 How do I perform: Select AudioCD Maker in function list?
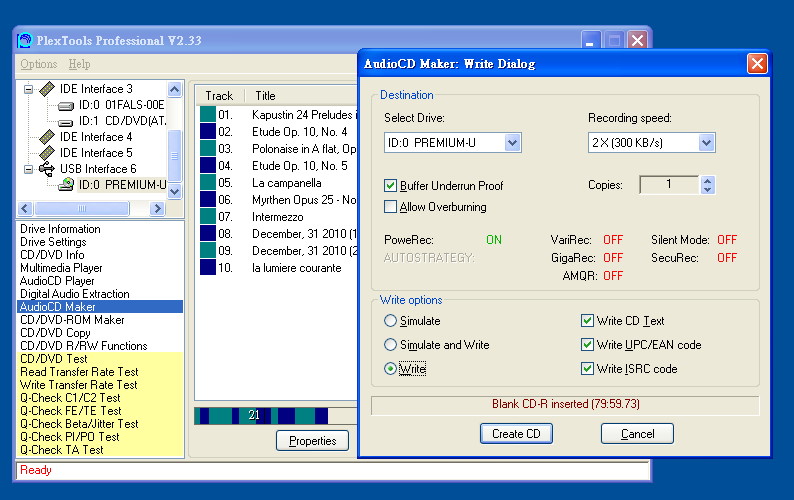[100, 307]
